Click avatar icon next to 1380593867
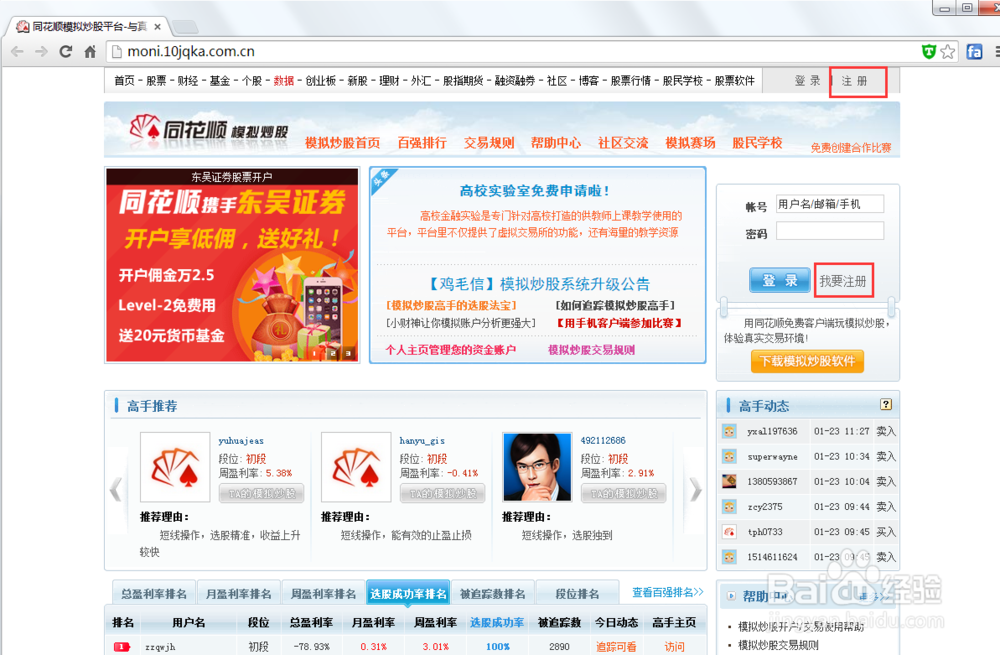The height and width of the screenshot is (655, 1000). point(729,481)
